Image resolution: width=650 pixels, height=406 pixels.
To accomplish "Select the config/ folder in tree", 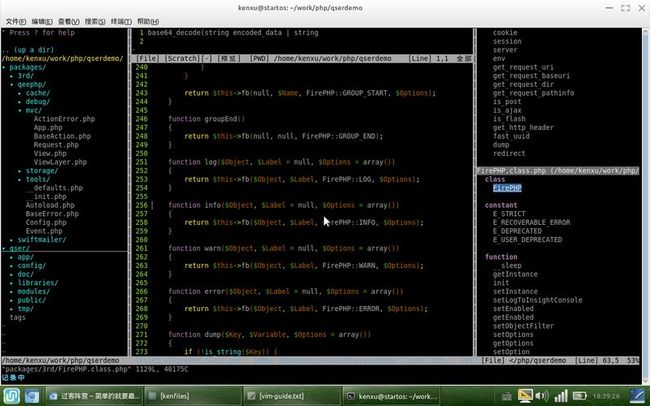I will click(32, 266).
